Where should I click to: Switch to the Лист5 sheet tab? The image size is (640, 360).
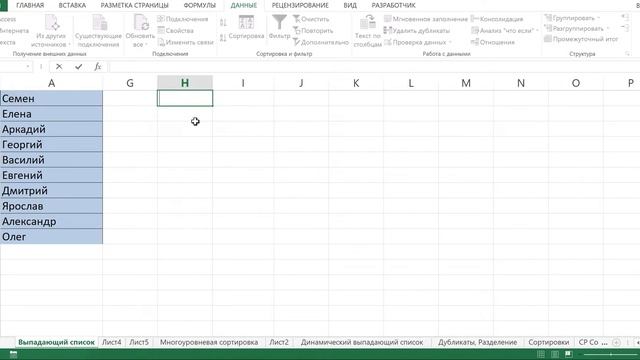(x=139, y=342)
